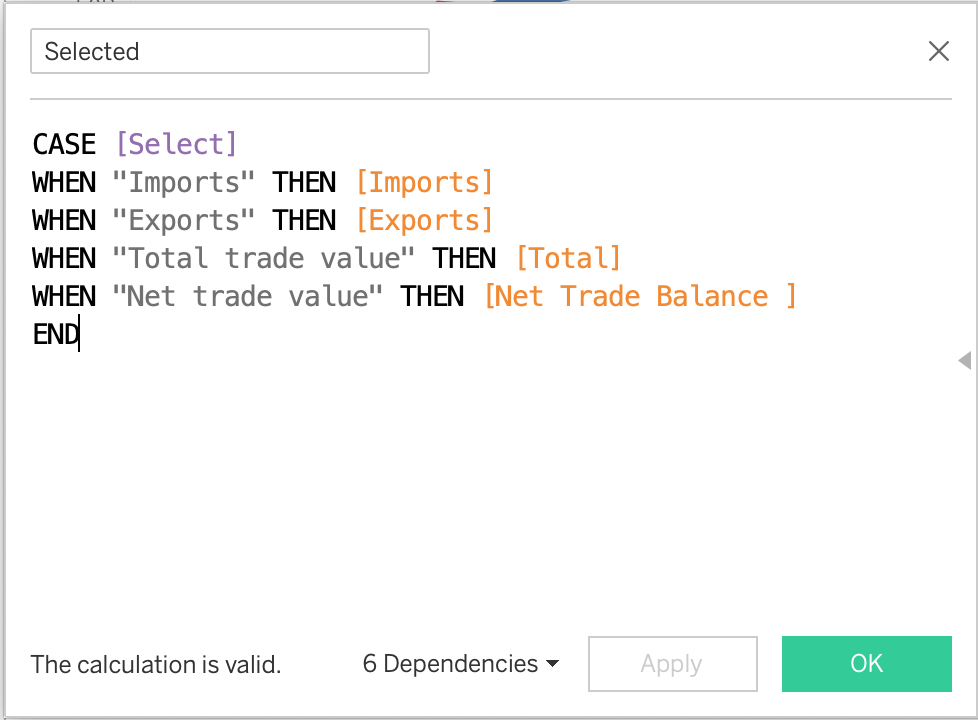Click the [Net Trade Balance ] field reference
Viewport: 978px width, 720px height.
pyautogui.click(x=640, y=296)
